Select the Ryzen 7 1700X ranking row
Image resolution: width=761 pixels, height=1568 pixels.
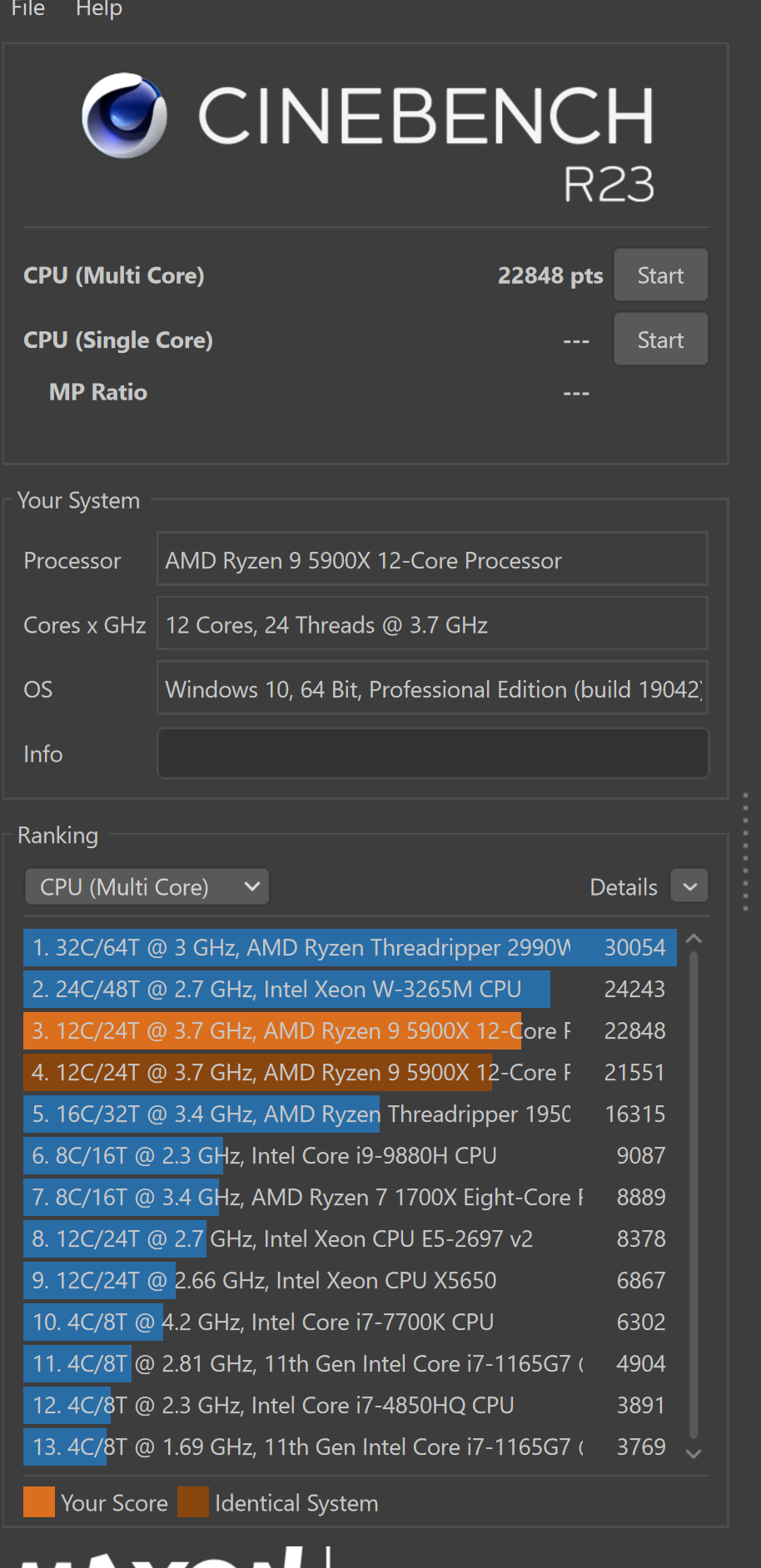point(350,1197)
